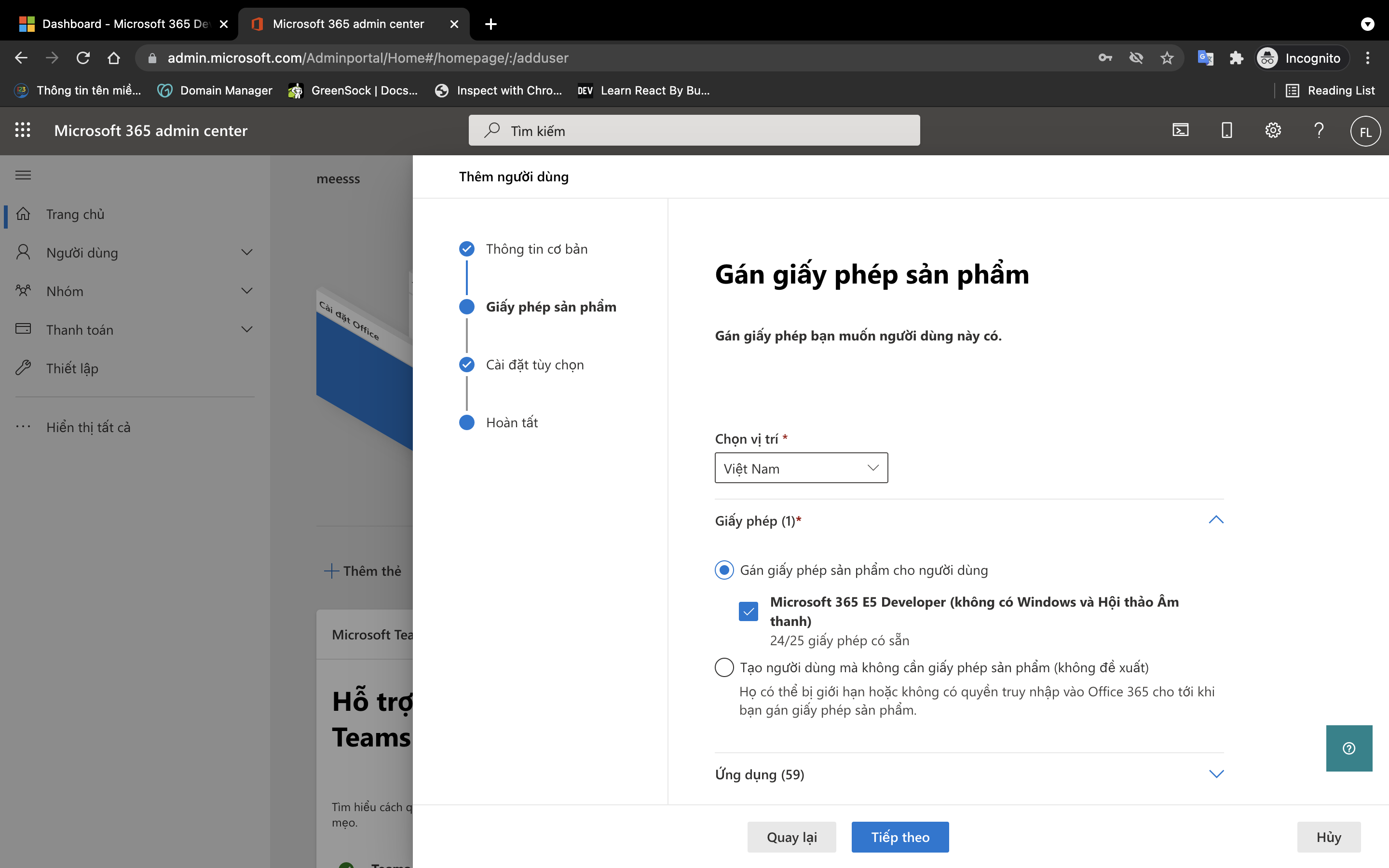Open the floating help bubble at bottom right
Screen dimensions: 1389x868
[x=1348, y=747]
